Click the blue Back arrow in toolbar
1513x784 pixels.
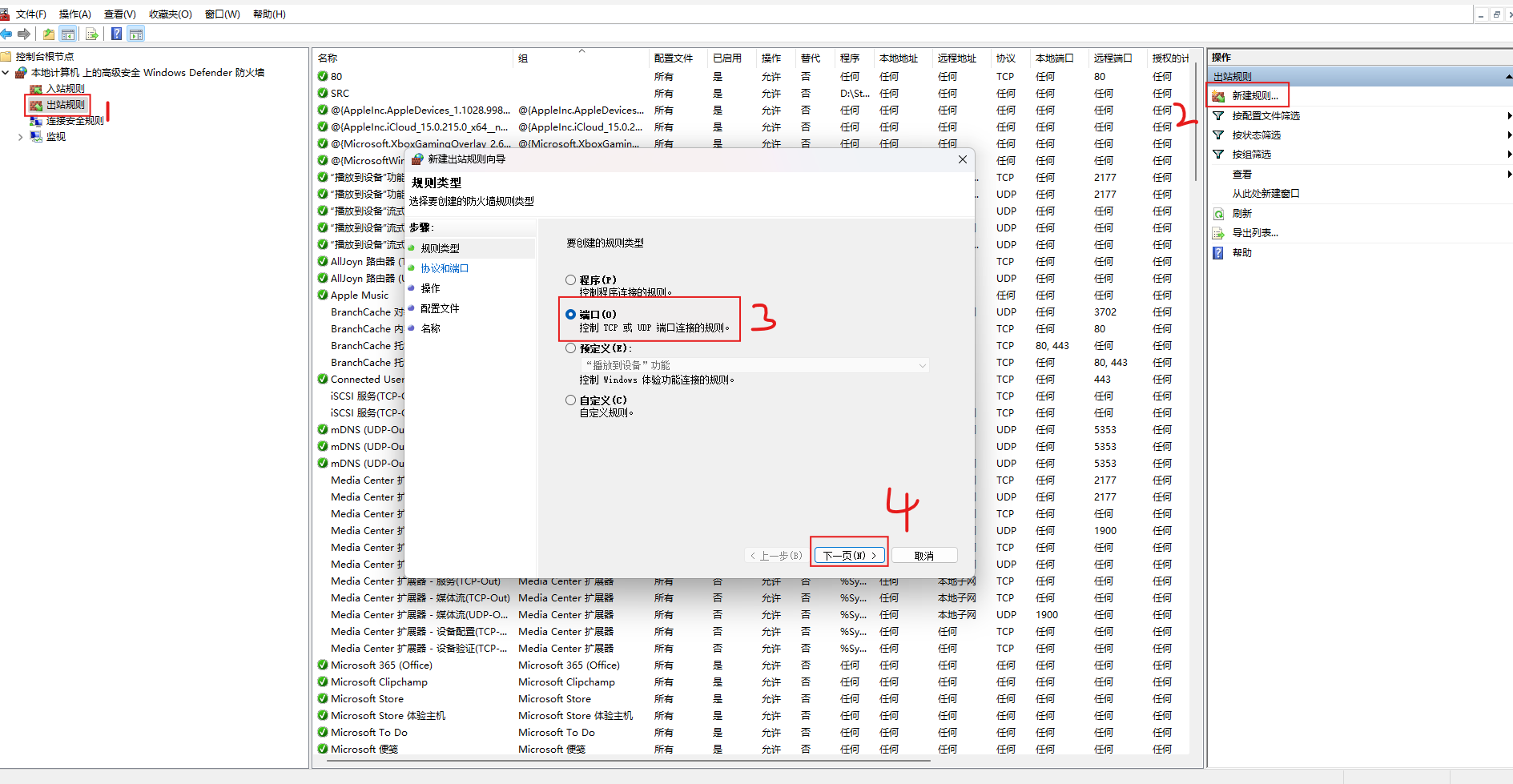point(7,34)
